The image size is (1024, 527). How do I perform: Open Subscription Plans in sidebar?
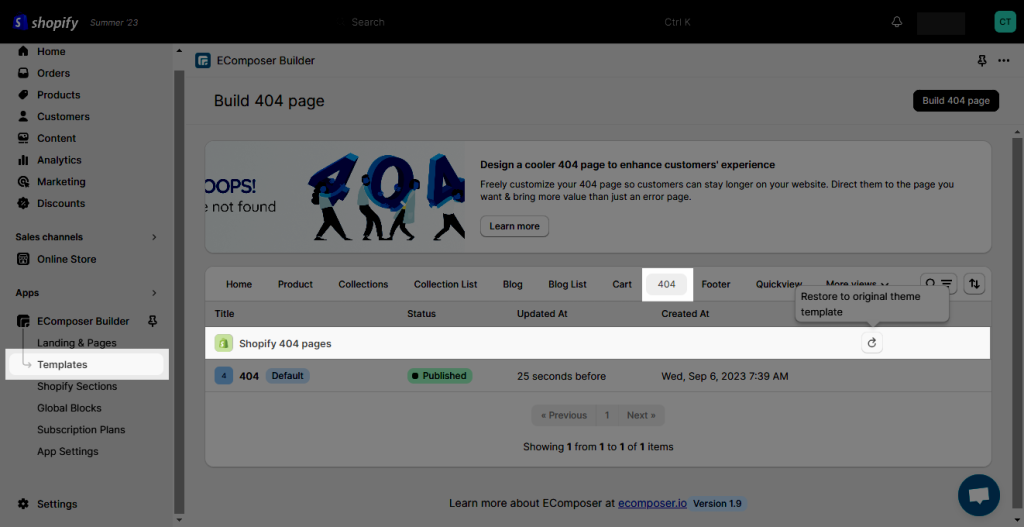point(81,430)
